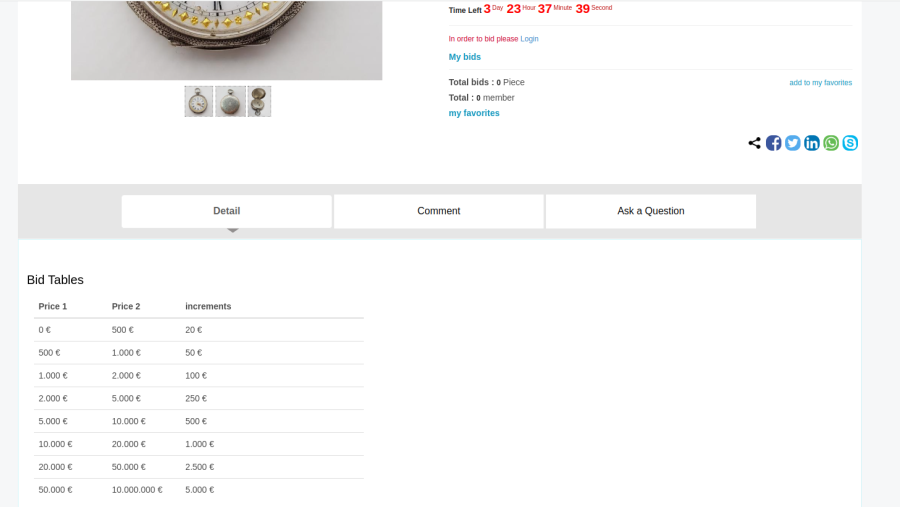Share the listing via Skype

(x=850, y=143)
